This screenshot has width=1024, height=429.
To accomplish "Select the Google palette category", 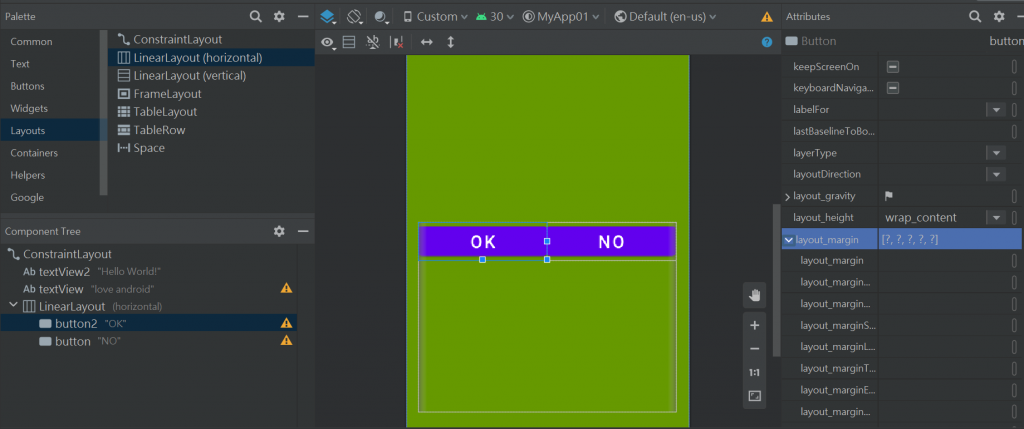I will (x=27, y=197).
